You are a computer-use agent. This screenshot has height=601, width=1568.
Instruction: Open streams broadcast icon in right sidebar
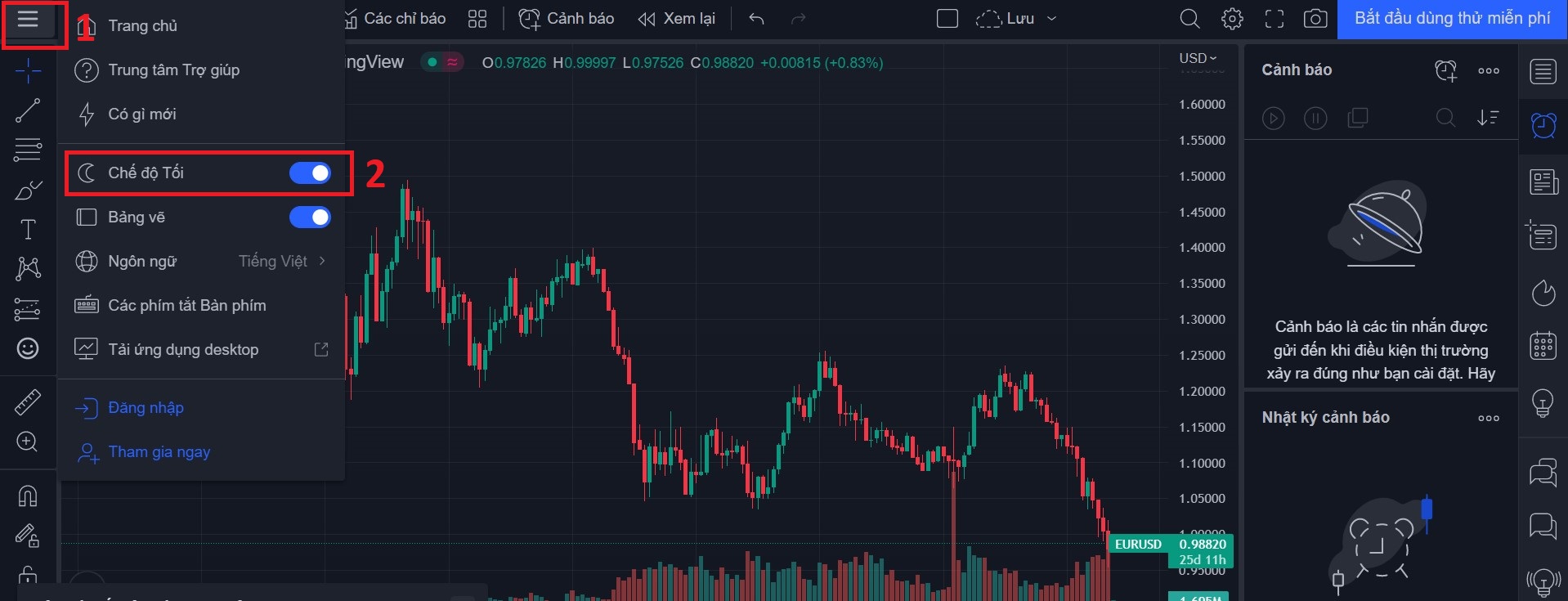pos(1543,581)
